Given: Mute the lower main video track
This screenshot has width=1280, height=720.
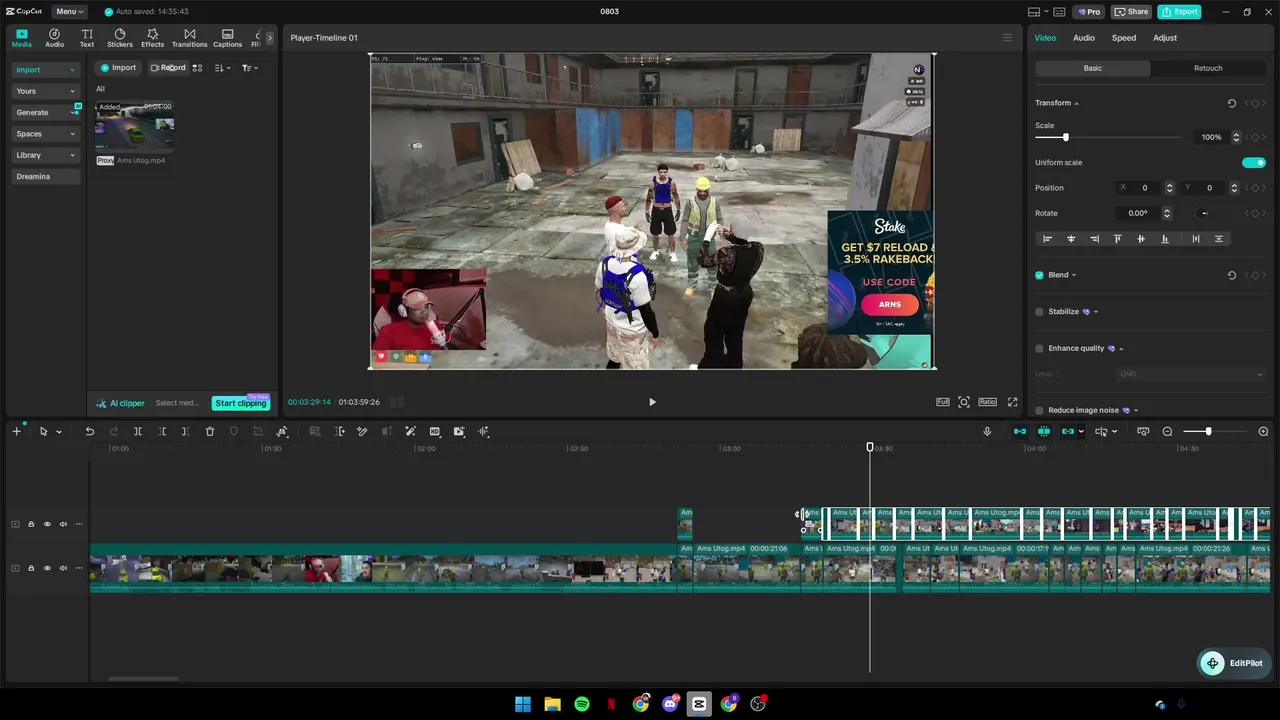Looking at the screenshot, I should 63,568.
